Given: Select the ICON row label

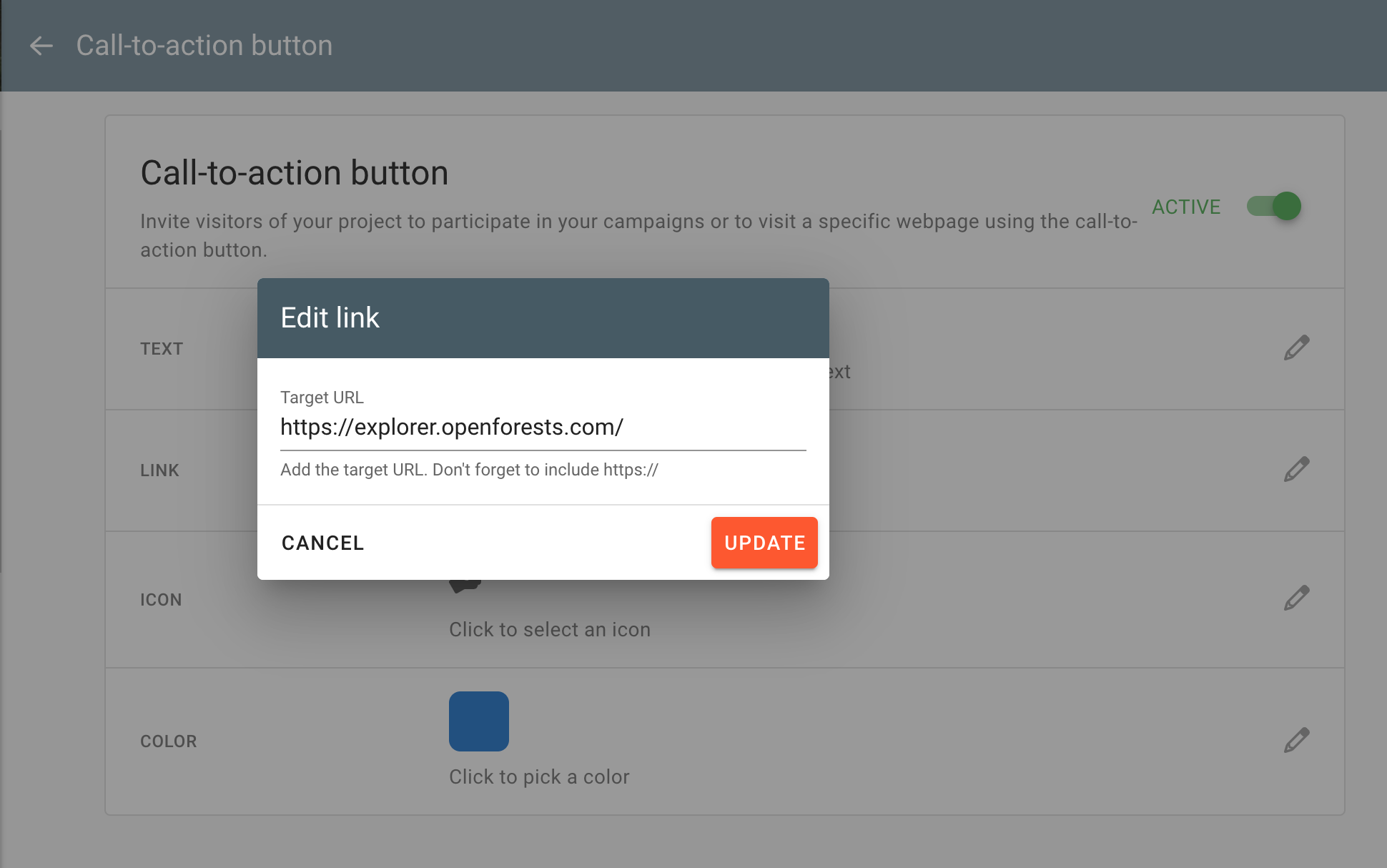Looking at the screenshot, I should 161,600.
